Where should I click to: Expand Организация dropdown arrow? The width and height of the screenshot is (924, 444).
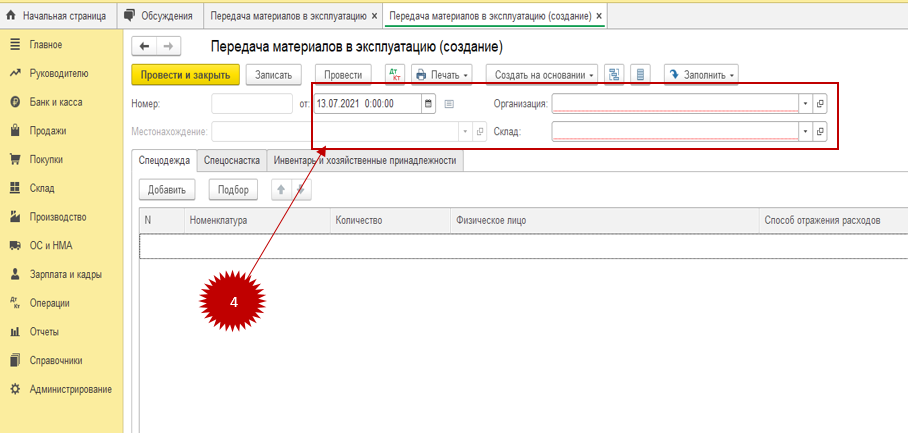click(806, 104)
